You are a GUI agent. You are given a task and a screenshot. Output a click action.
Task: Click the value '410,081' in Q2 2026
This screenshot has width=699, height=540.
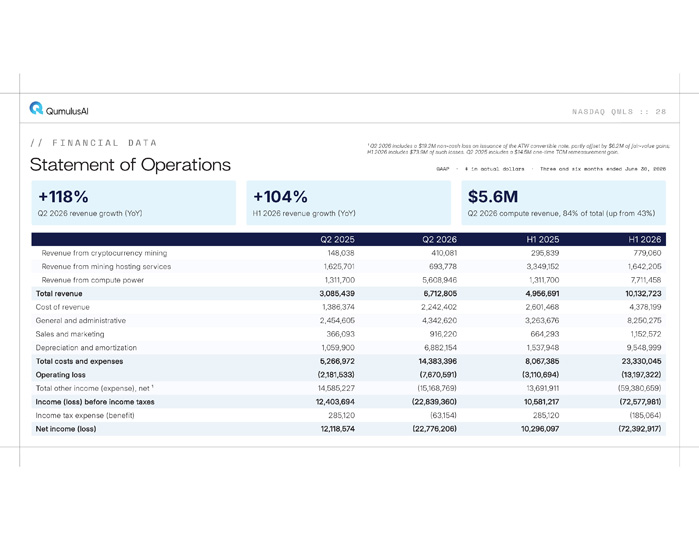click(x=444, y=253)
